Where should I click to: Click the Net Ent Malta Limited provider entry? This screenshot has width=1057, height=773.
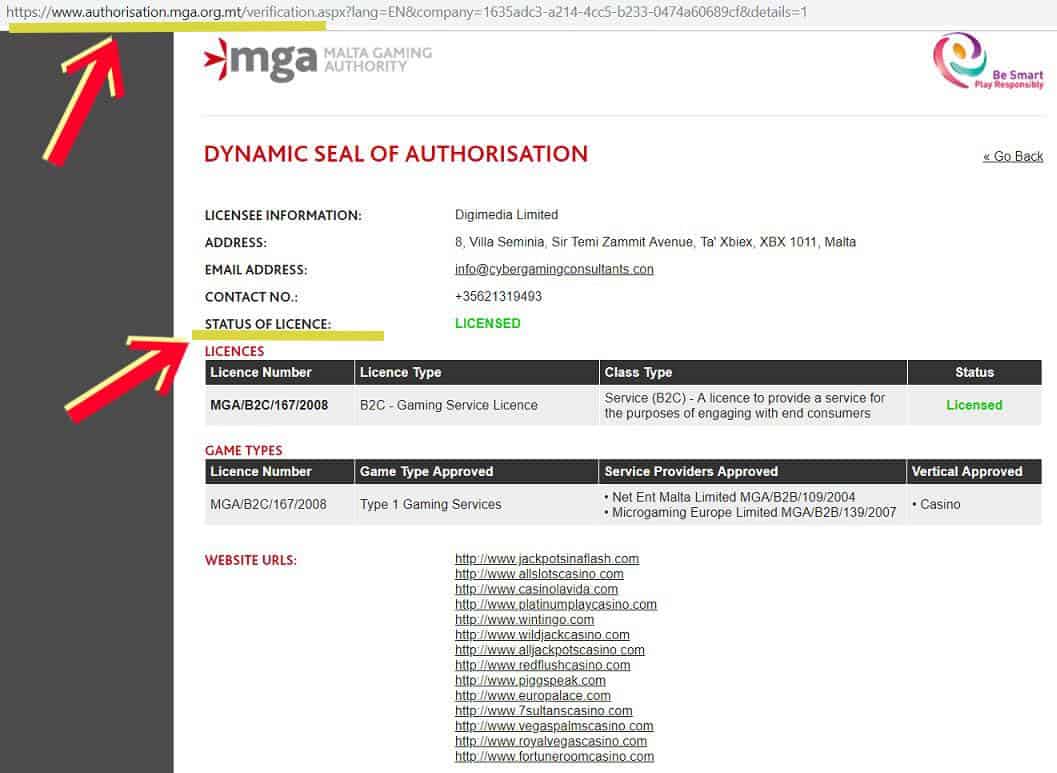tap(731, 497)
